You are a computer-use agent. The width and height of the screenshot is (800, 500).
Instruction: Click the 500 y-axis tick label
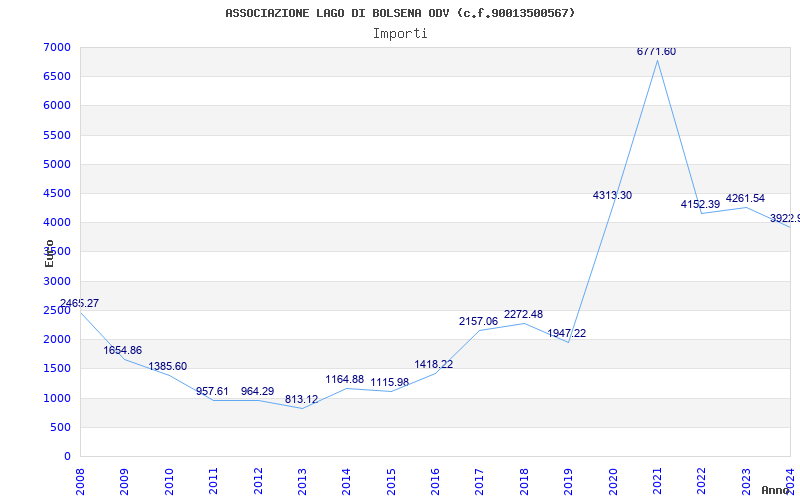coord(63,427)
